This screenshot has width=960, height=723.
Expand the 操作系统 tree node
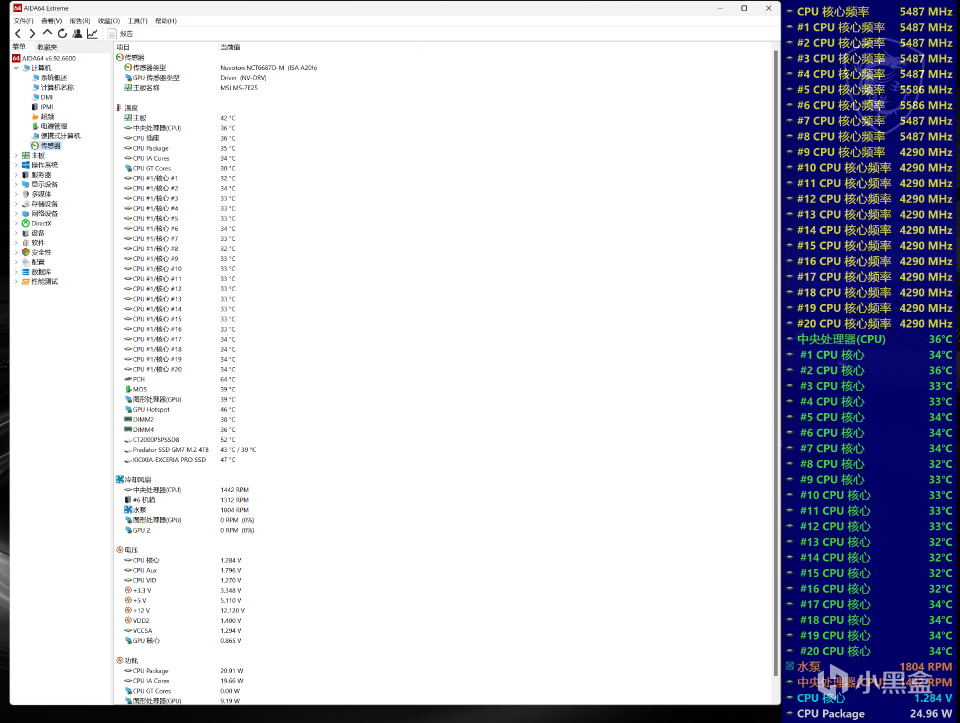pyautogui.click(x=16, y=165)
